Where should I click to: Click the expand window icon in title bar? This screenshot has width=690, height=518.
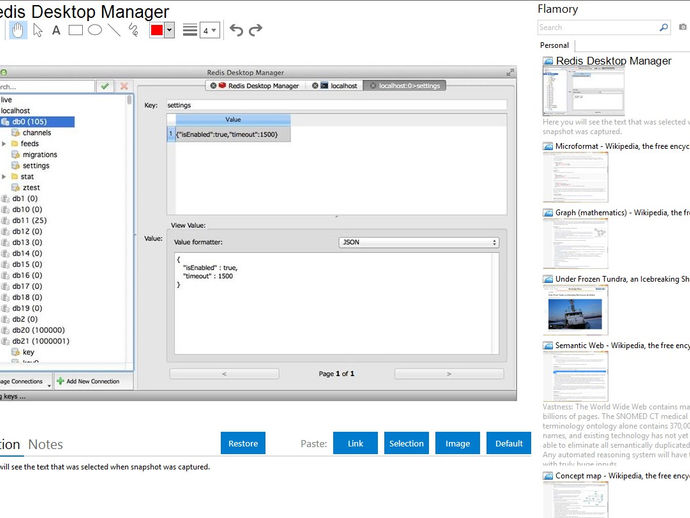pos(510,72)
